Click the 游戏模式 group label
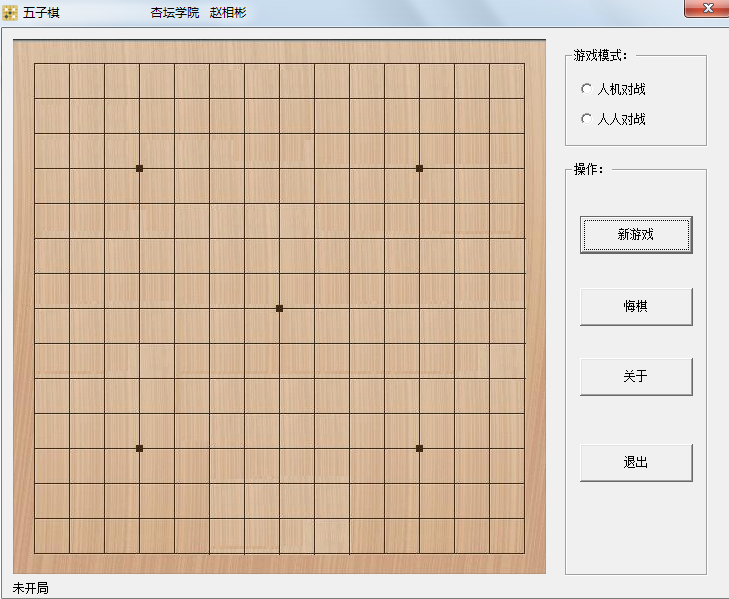729x599 pixels. (600, 55)
